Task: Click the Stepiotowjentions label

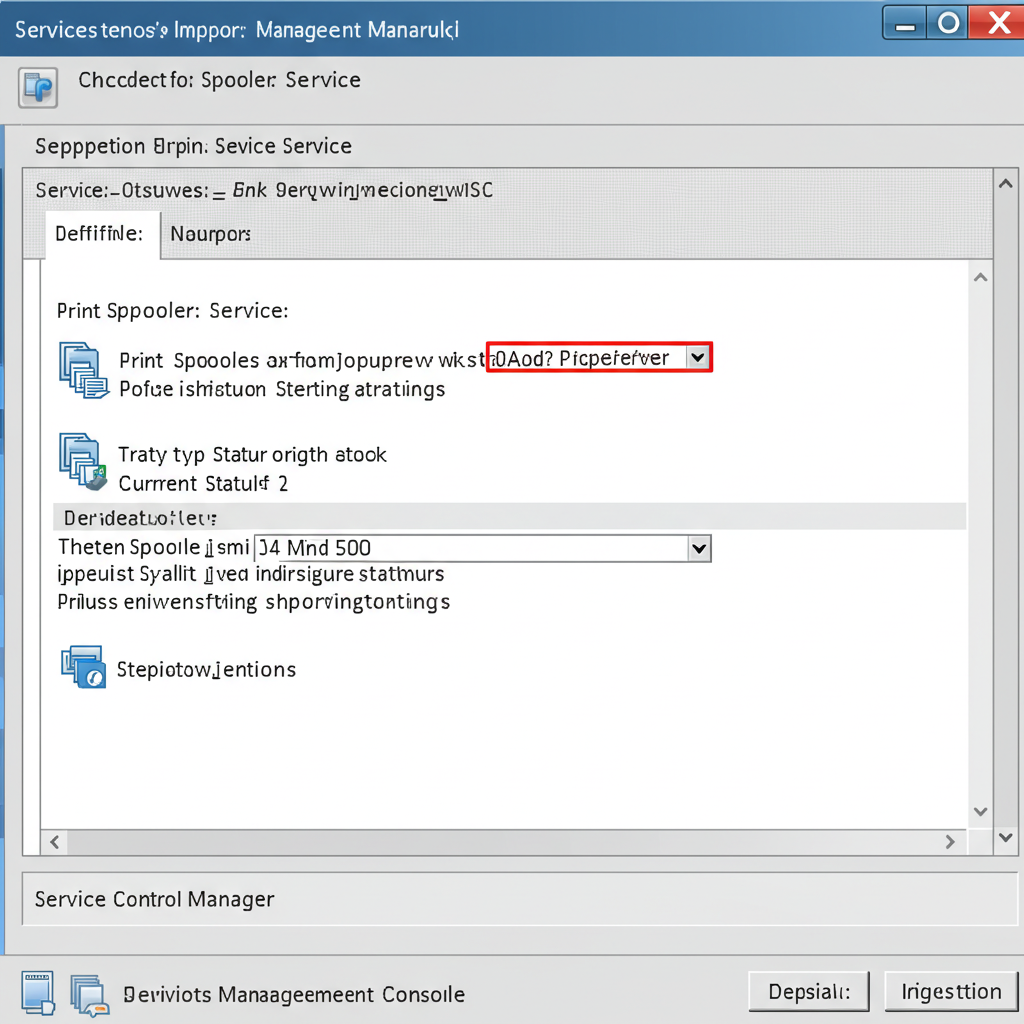Action: (x=206, y=669)
